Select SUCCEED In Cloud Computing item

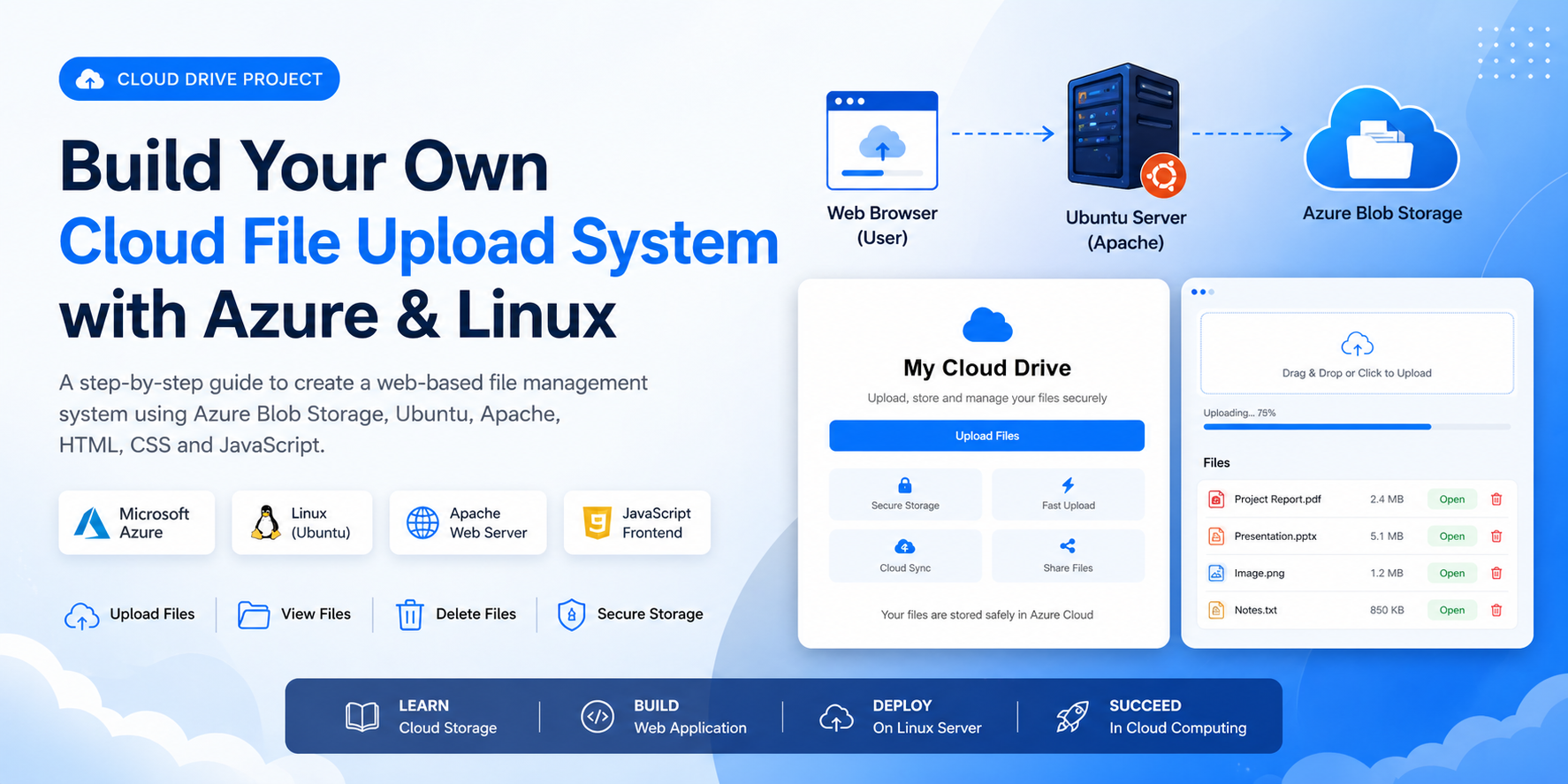[1151, 717]
